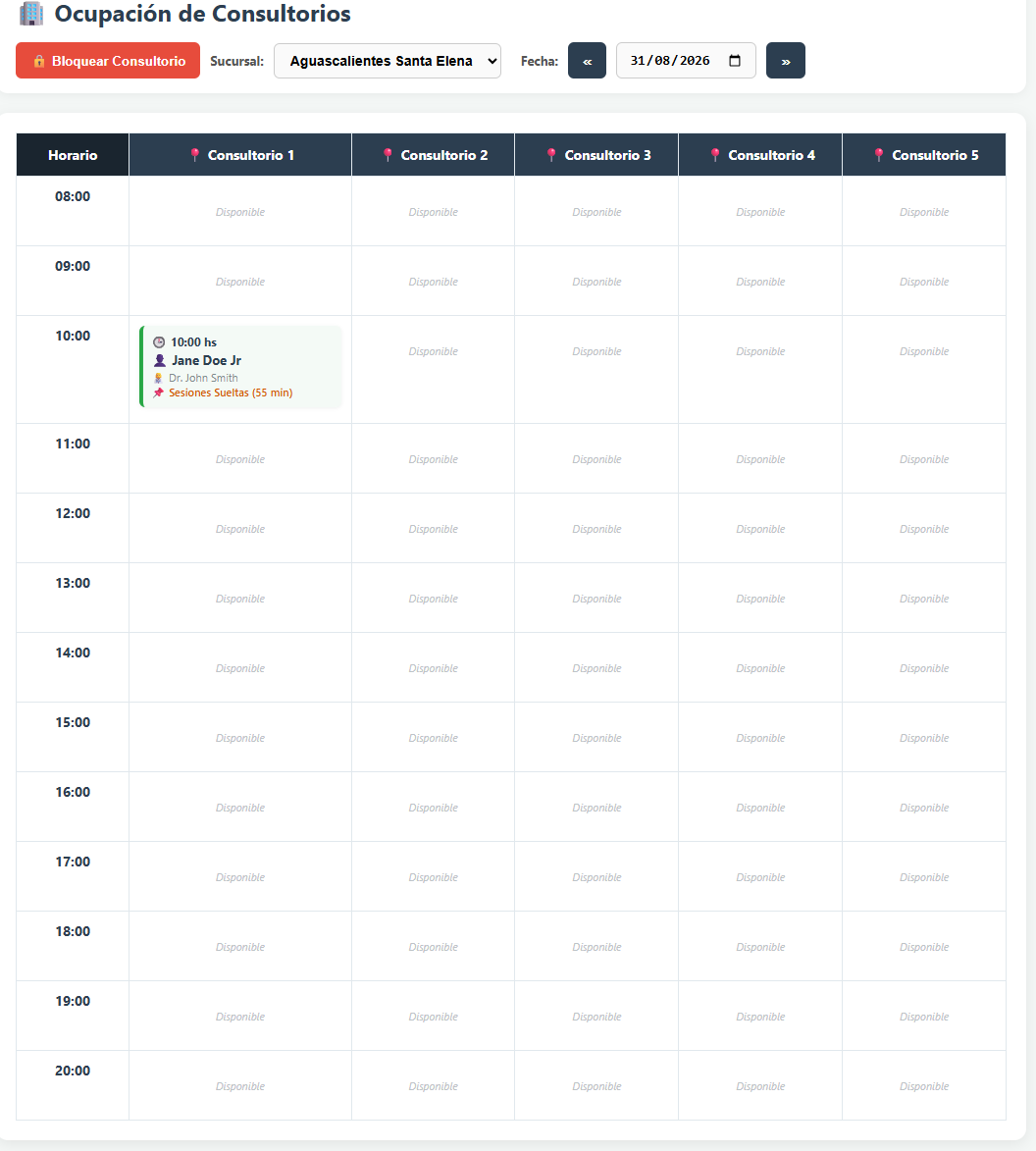The width and height of the screenshot is (1036, 1151).
Task: Click the doctor icon beside Dr. John Smith
Action: (158, 378)
